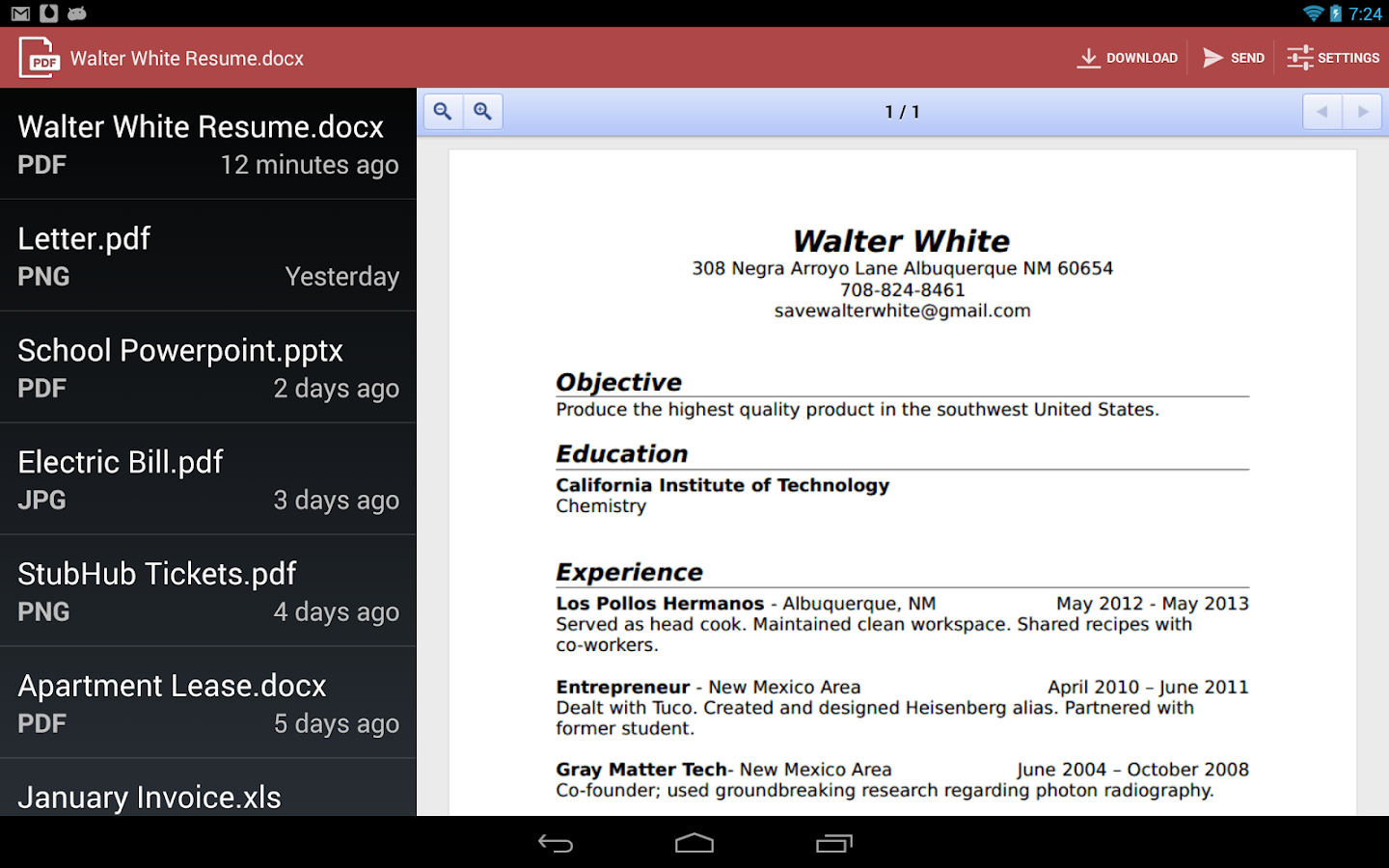The image size is (1389, 868).
Task: Click the SEND label
Action: click(x=1247, y=58)
